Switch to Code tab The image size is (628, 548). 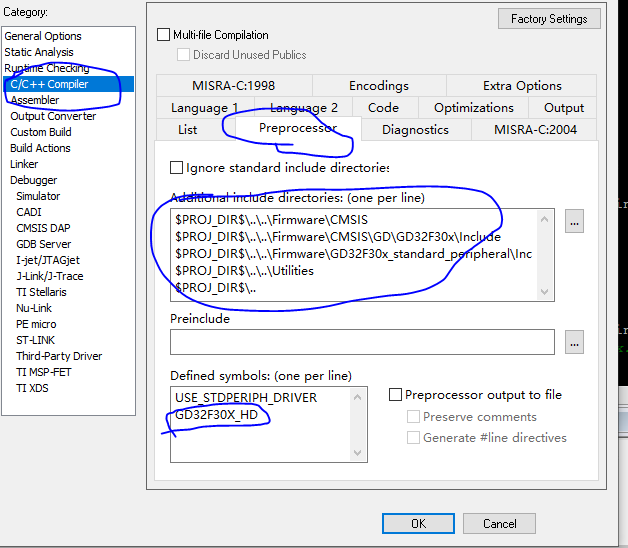click(383, 108)
